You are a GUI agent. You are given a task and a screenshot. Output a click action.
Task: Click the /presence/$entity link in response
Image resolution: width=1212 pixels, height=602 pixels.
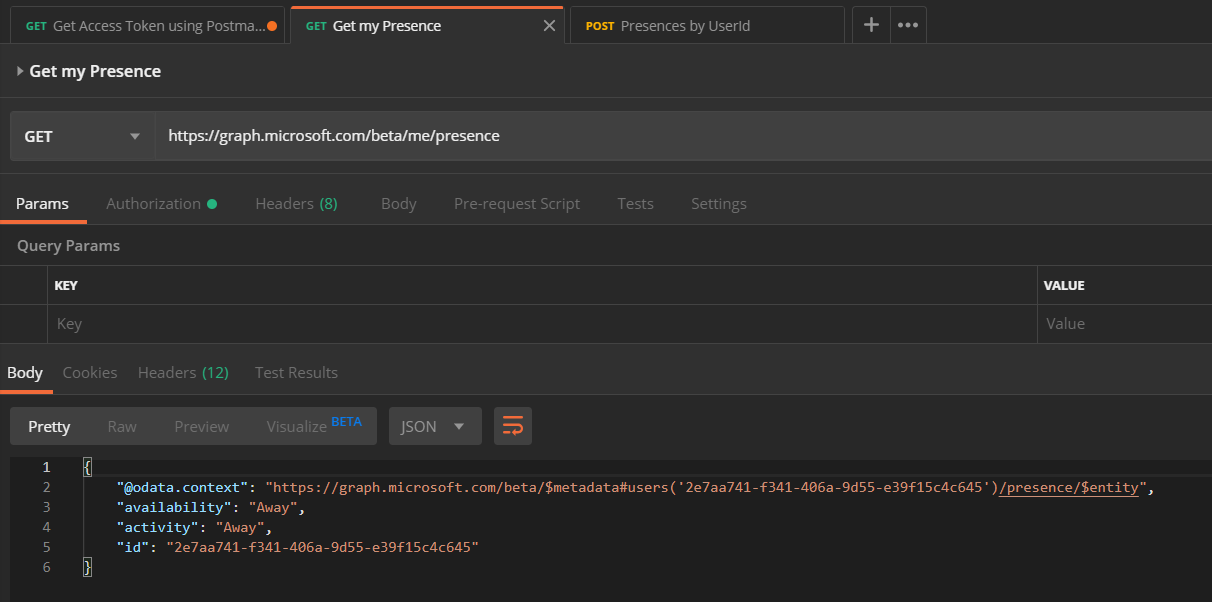(1069, 488)
